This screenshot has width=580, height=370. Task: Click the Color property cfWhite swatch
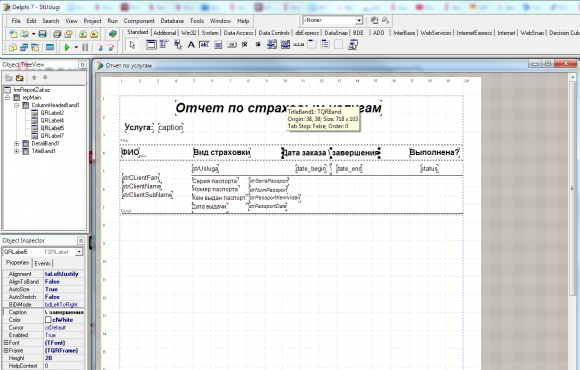[x=48, y=320]
